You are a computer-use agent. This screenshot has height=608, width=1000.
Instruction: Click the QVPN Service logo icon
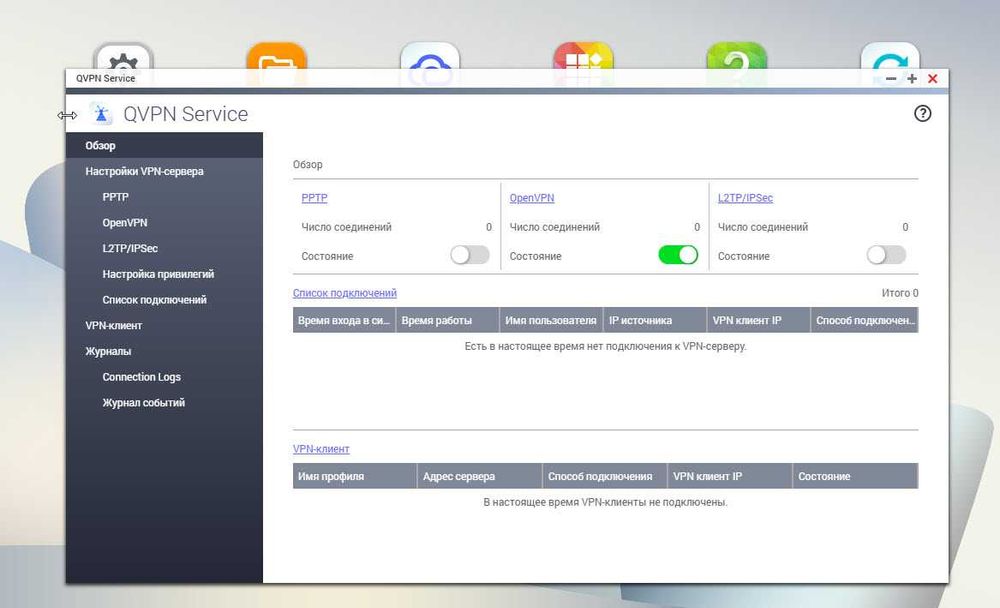point(101,114)
